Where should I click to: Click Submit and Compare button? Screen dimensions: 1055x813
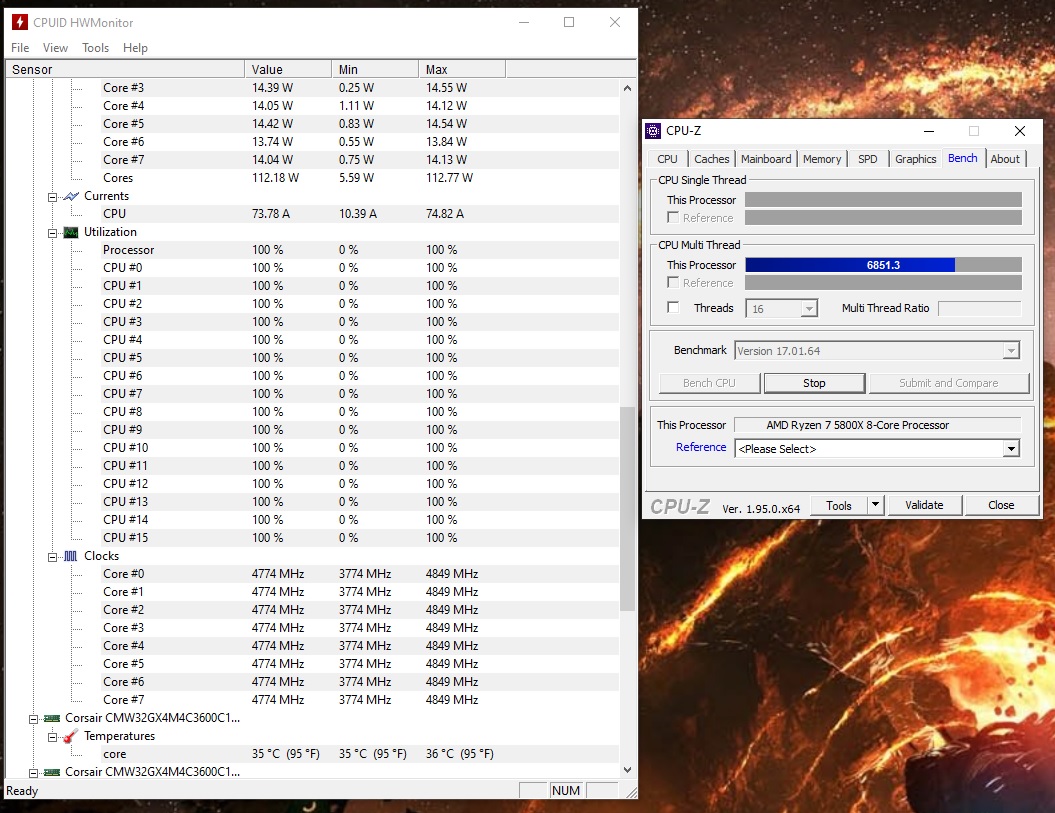point(949,383)
